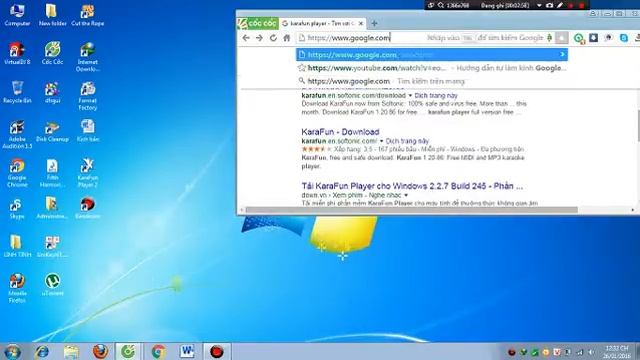
Task: Open the browser home page icon
Action: tap(287, 38)
